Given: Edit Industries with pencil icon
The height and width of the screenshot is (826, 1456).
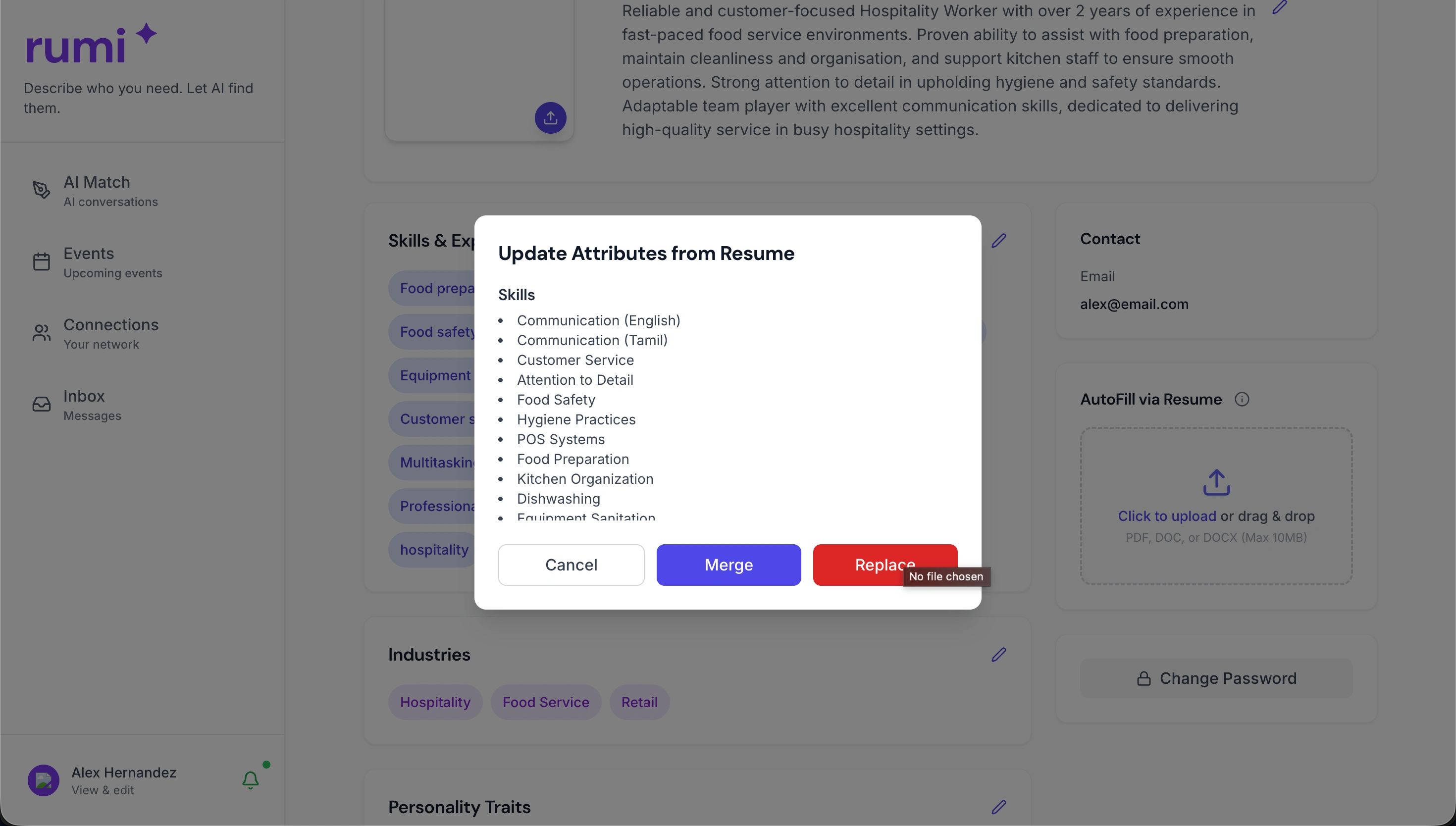Looking at the screenshot, I should (998, 655).
